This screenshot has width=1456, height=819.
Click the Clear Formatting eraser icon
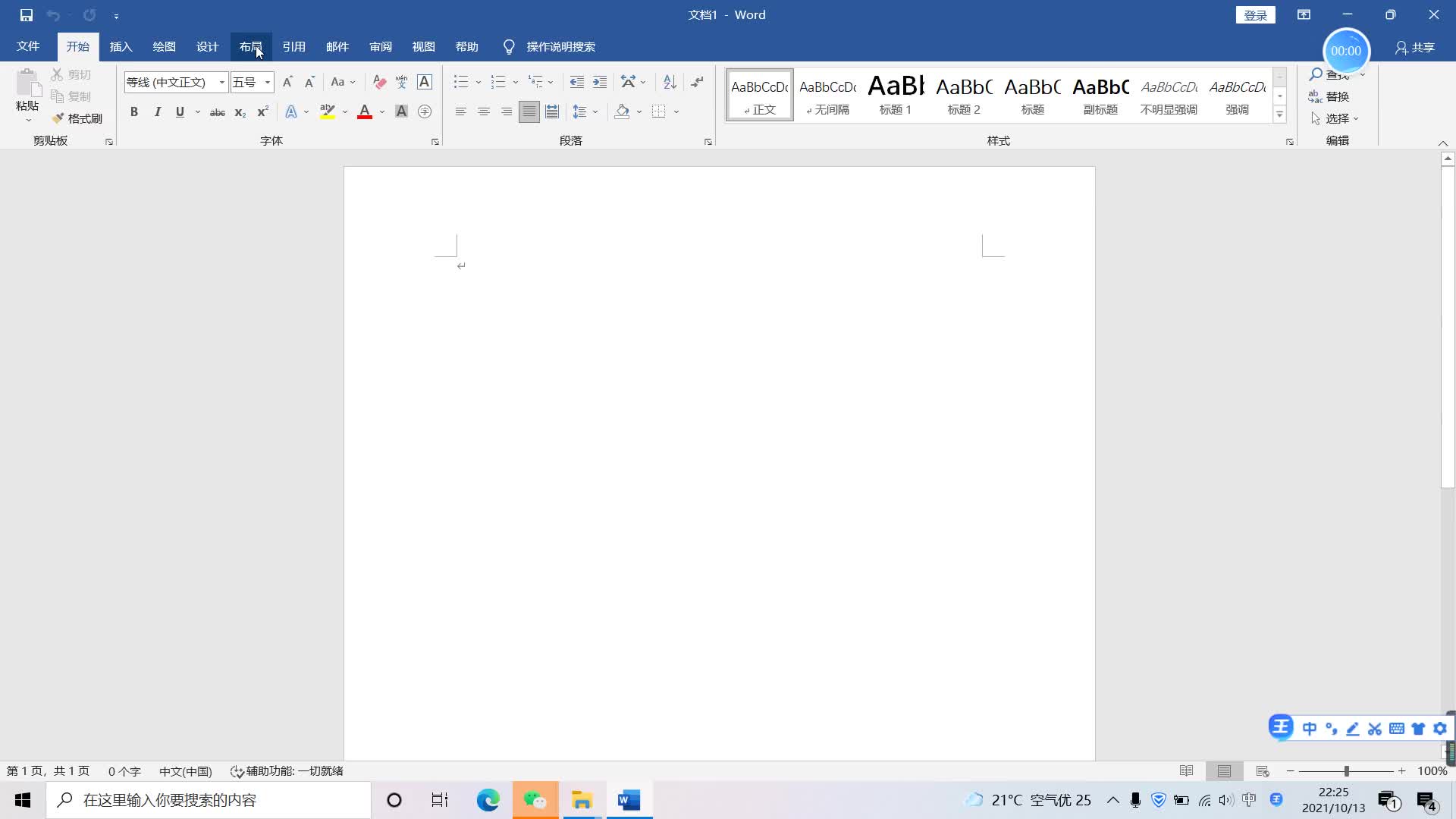[380, 82]
